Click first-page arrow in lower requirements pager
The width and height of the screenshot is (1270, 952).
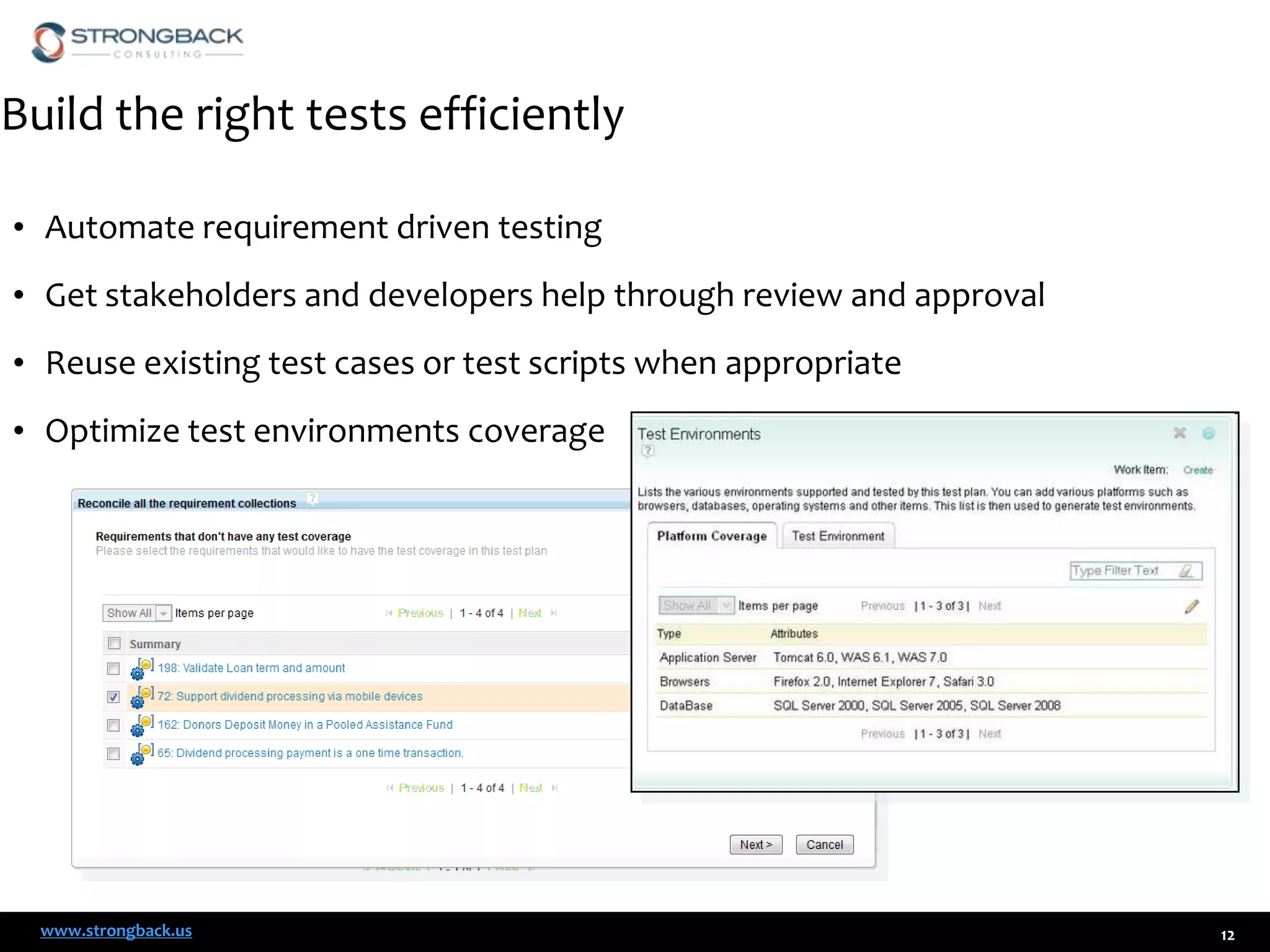pos(389,788)
